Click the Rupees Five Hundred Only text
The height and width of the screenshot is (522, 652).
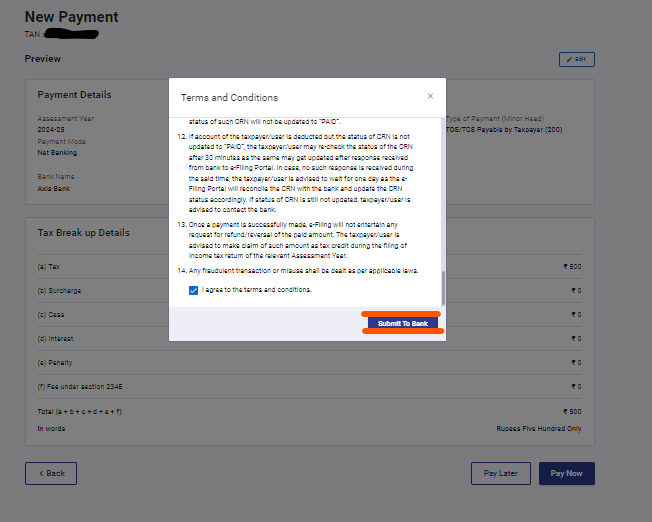point(538,428)
